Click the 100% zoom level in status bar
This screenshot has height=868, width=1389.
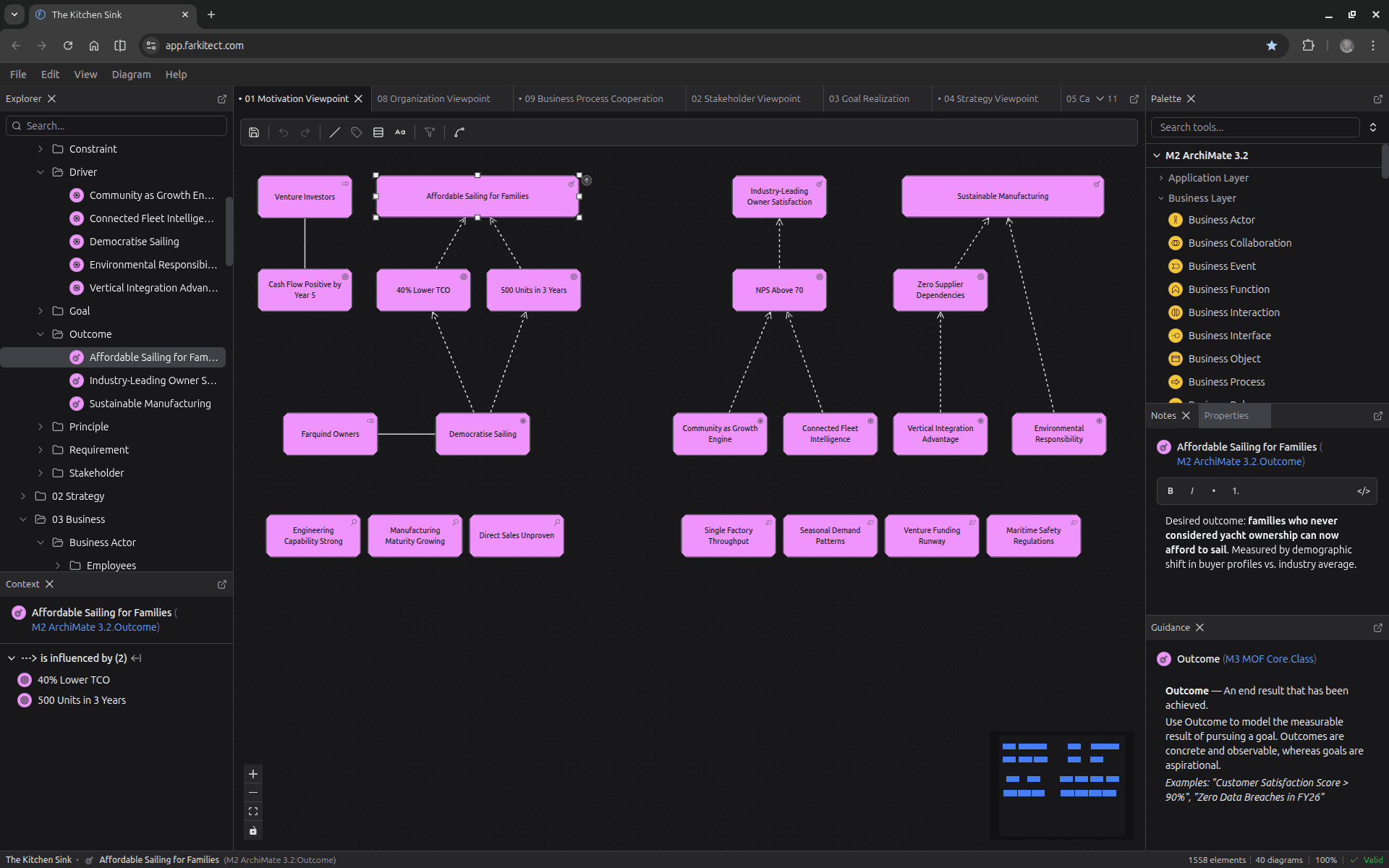(x=1326, y=860)
